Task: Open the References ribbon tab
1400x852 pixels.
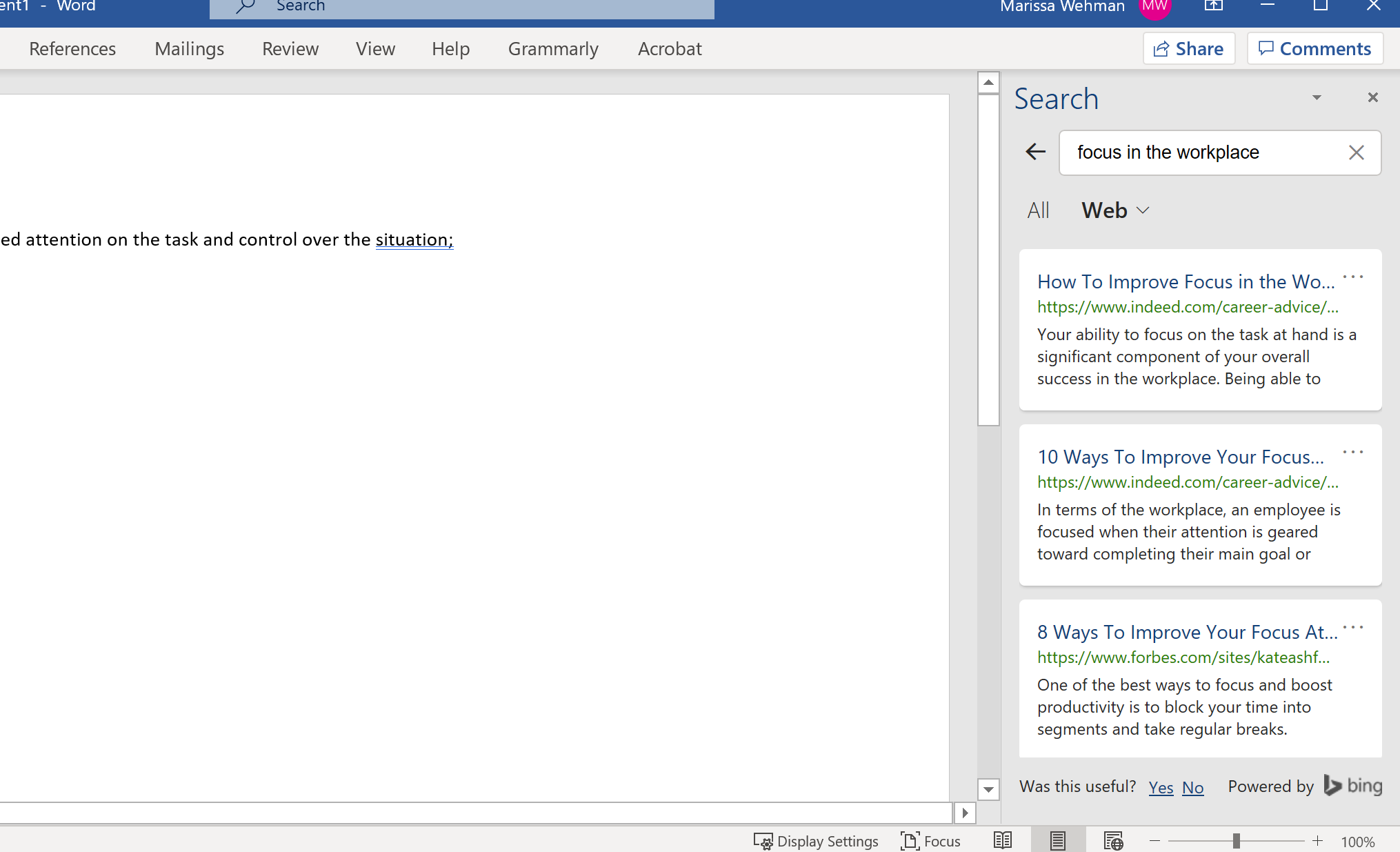Action: (72, 49)
